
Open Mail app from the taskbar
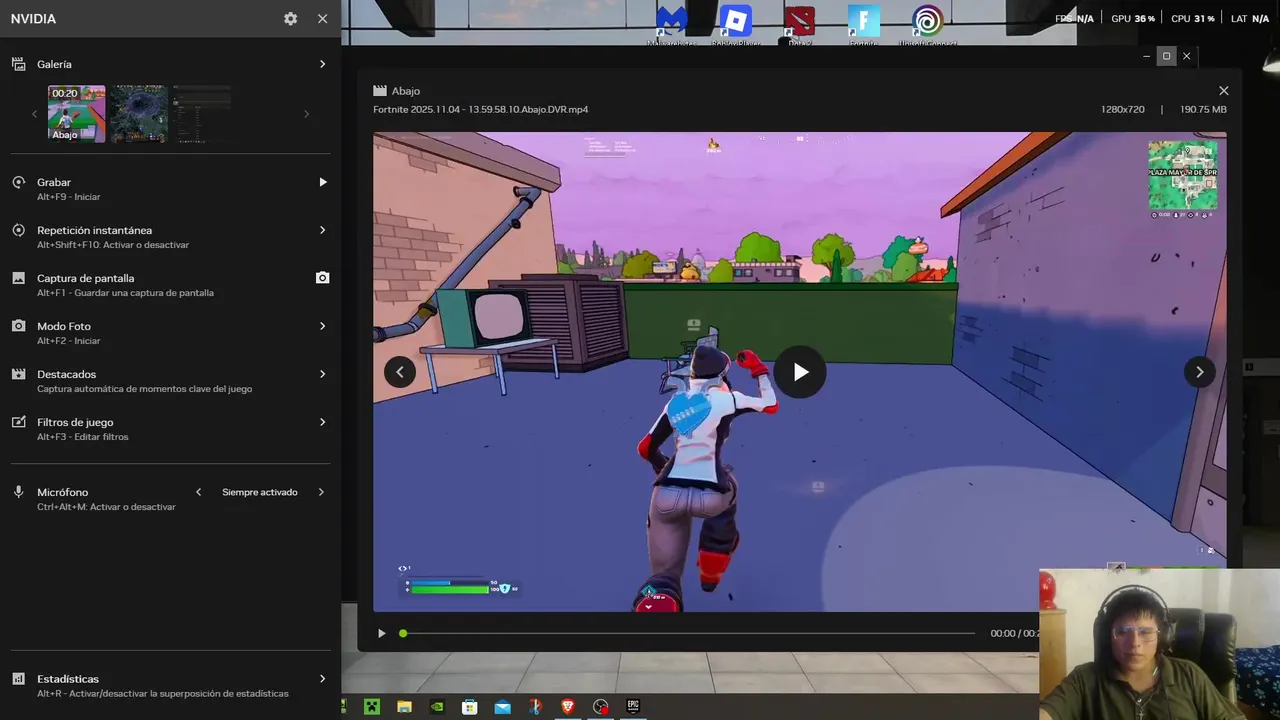pos(502,706)
